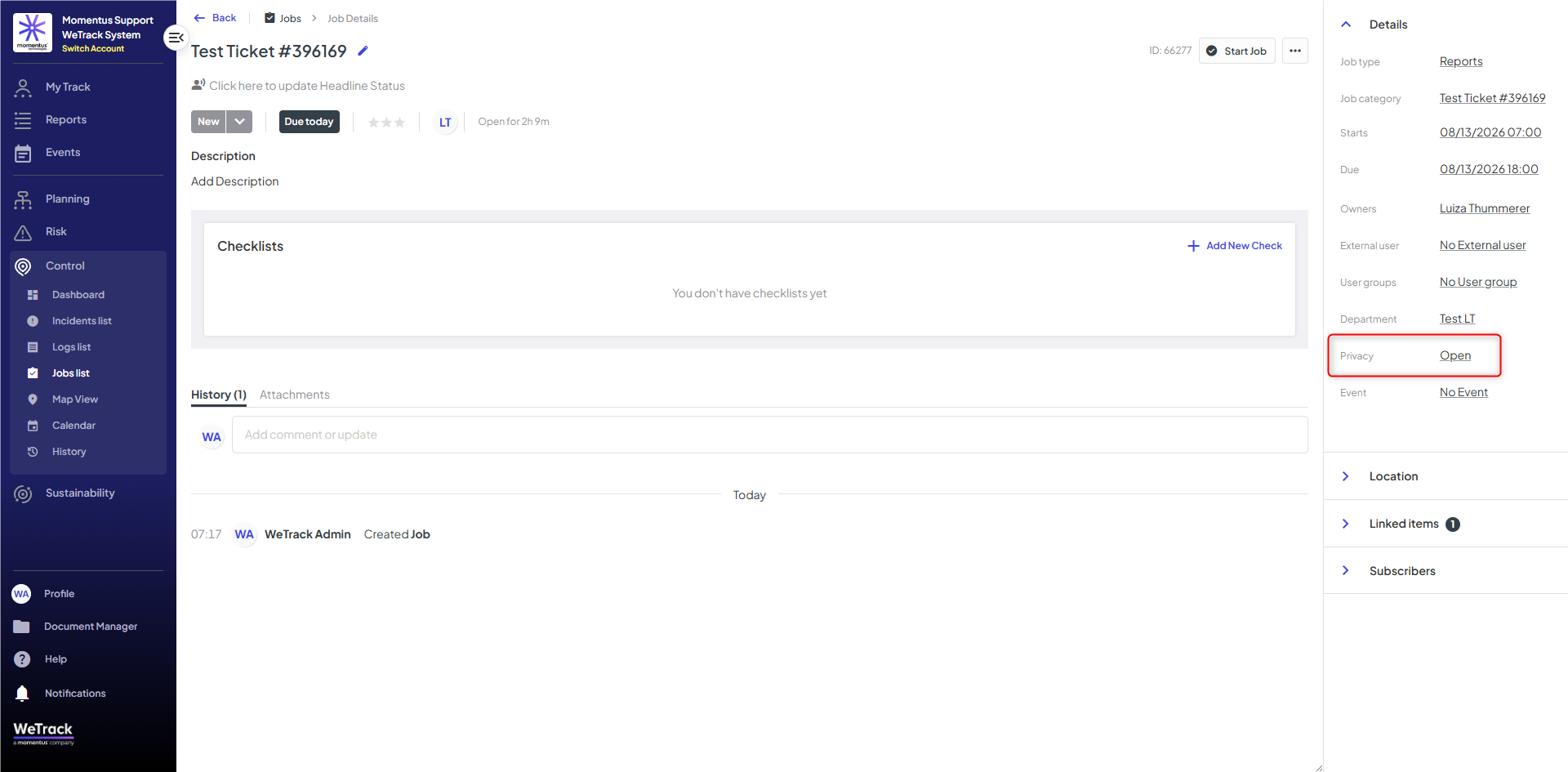Expand the Linked items section
Screen dimensions: 1568x772
click(1445, 524)
